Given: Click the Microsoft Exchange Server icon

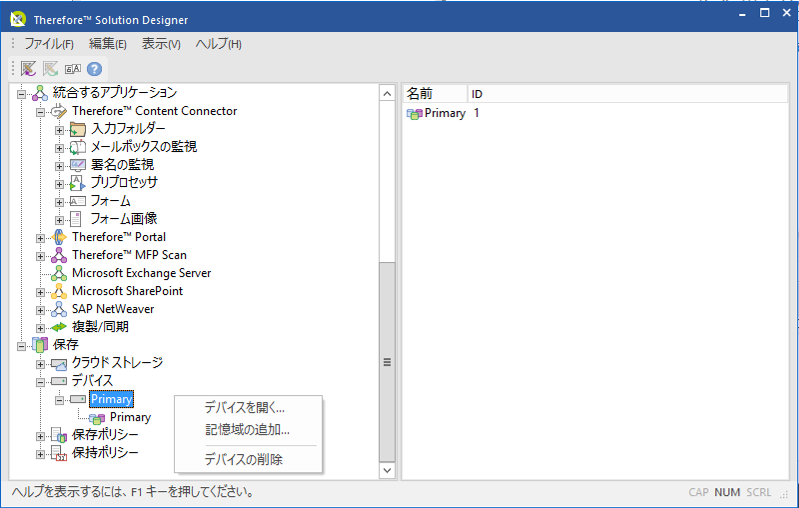Looking at the screenshot, I should point(59,273).
